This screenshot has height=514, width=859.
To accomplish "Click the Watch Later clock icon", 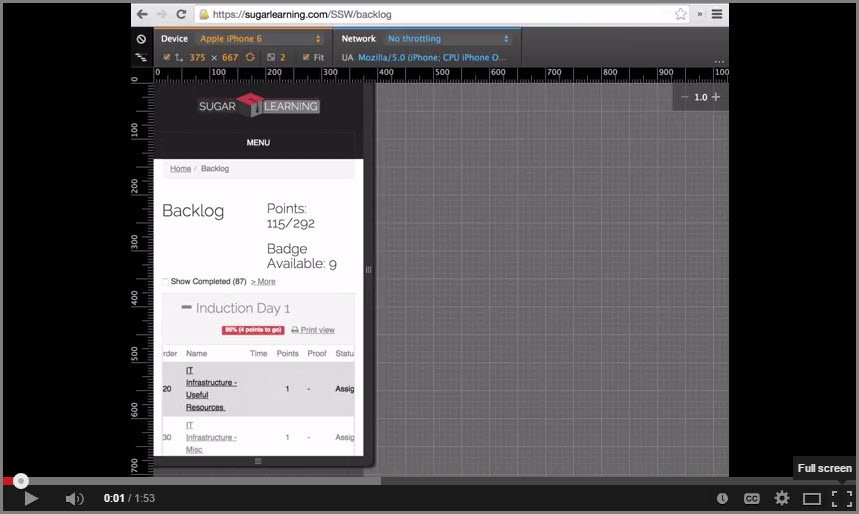I will click(722, 498).
